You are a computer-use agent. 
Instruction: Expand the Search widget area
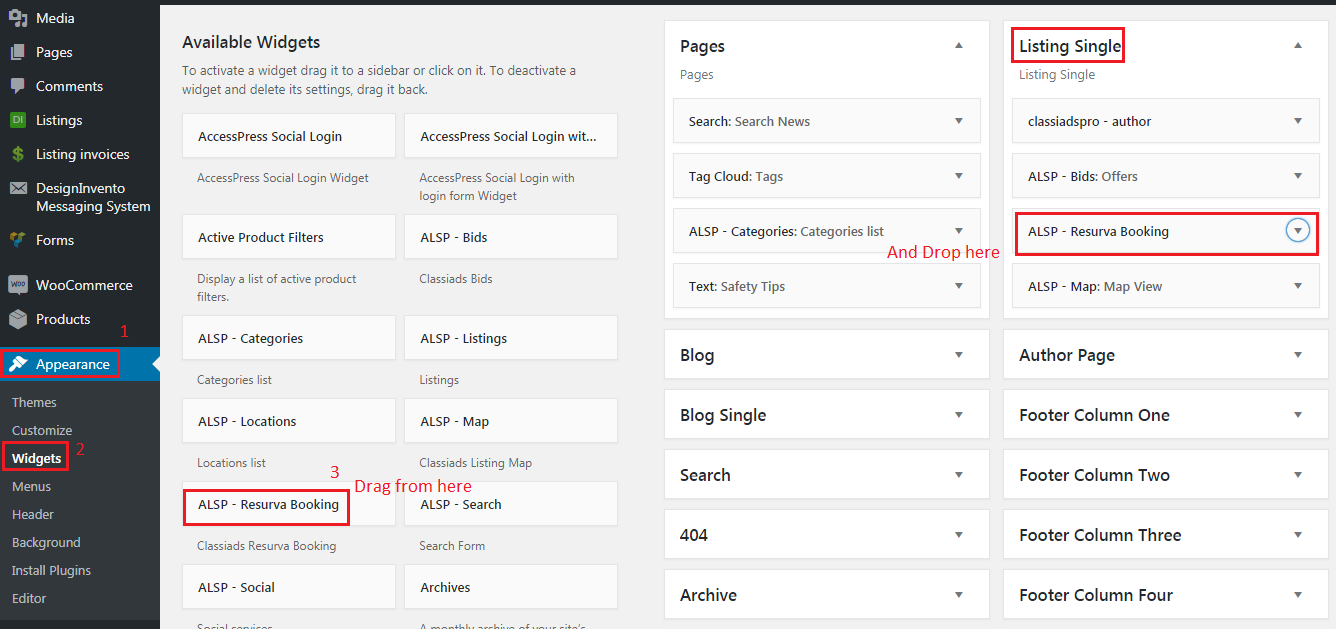click(959, 475)
